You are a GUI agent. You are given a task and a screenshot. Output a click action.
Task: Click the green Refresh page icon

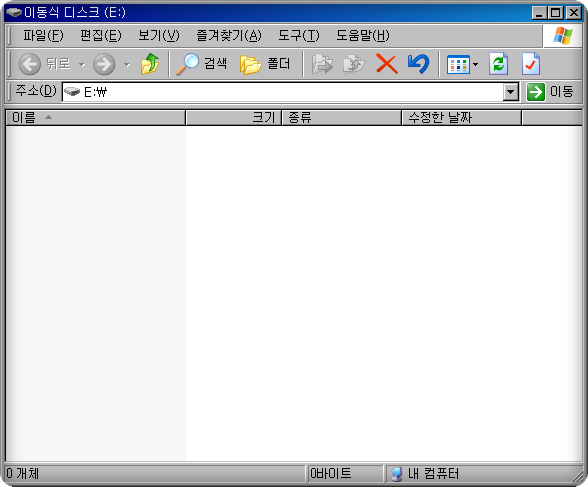[498, 64]
